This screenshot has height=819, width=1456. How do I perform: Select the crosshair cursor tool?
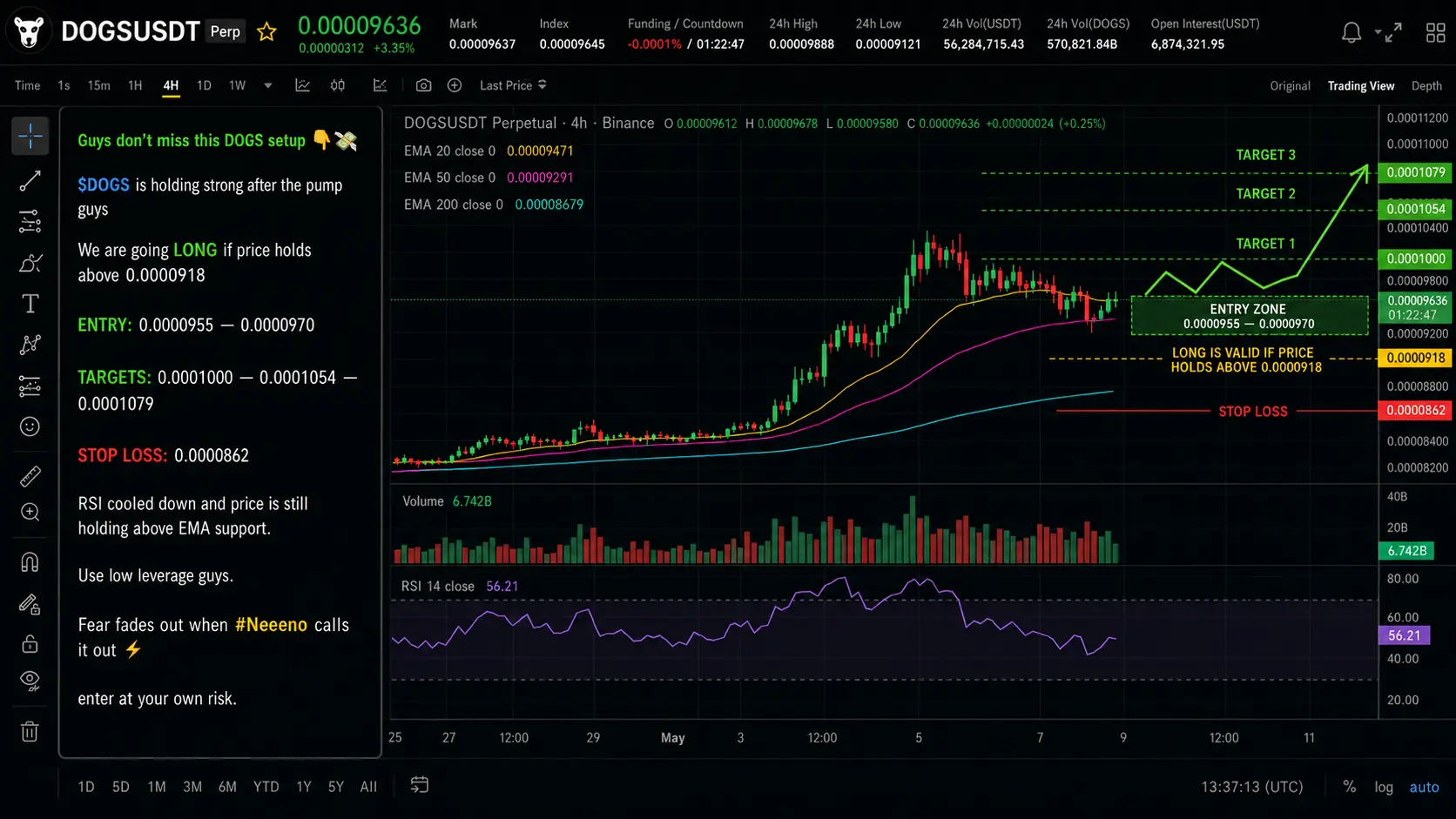(30, 136)
